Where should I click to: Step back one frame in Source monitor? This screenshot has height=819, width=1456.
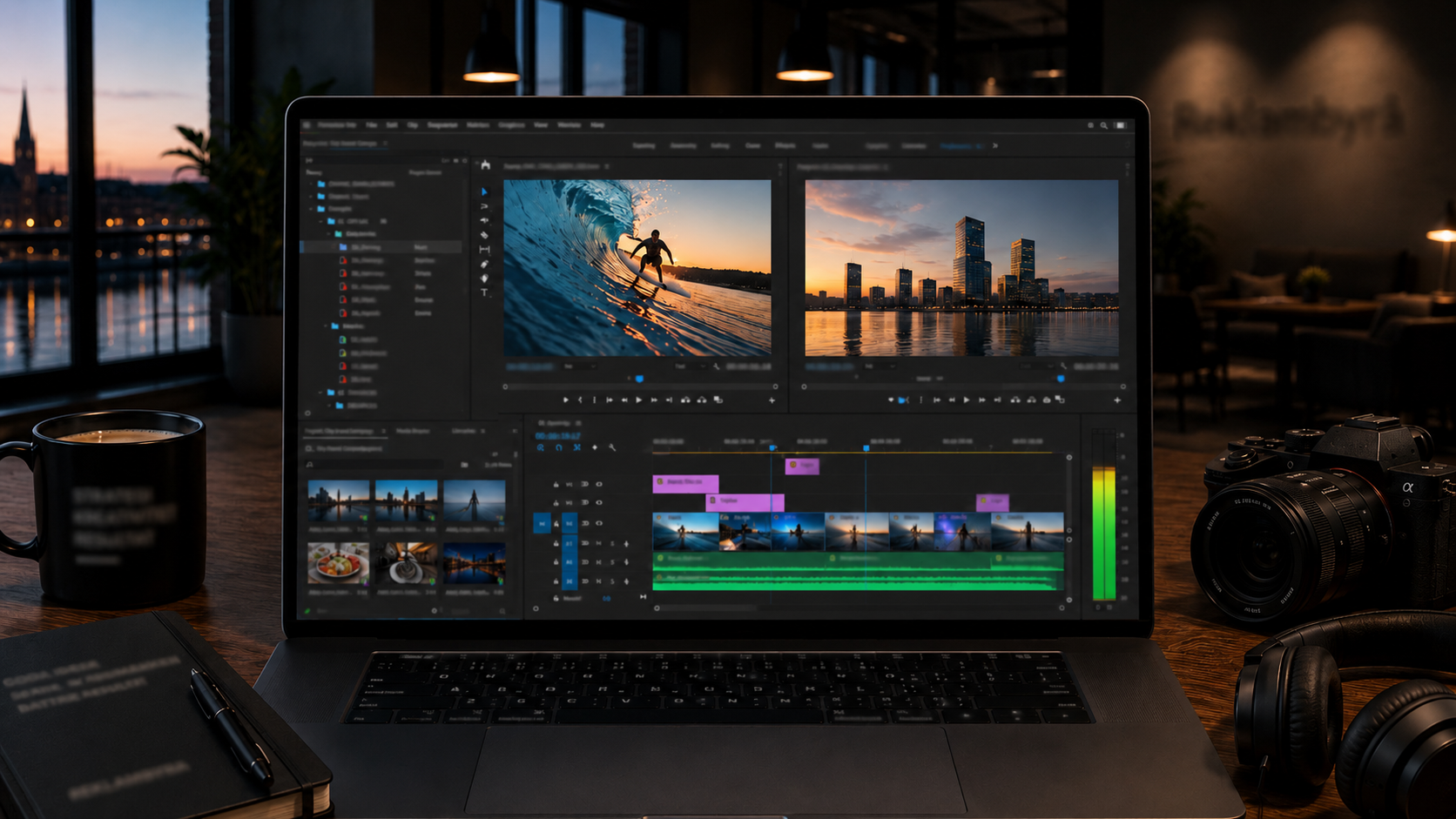(x=624, y=400)
